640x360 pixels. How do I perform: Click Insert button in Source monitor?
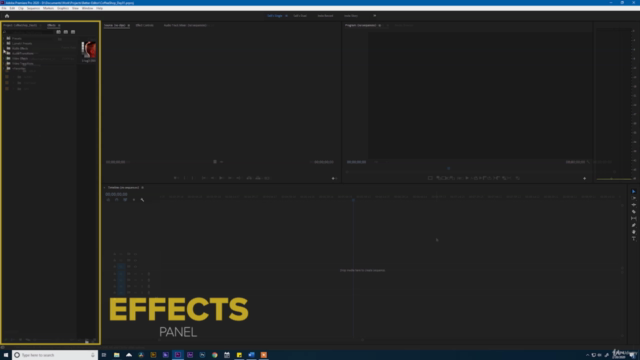tap(249, 178)
